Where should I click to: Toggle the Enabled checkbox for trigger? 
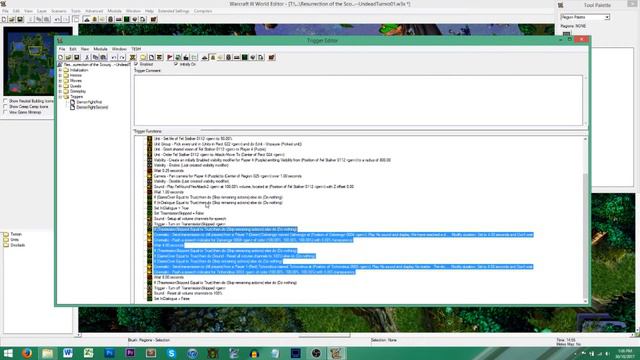(x=136, y=64)
